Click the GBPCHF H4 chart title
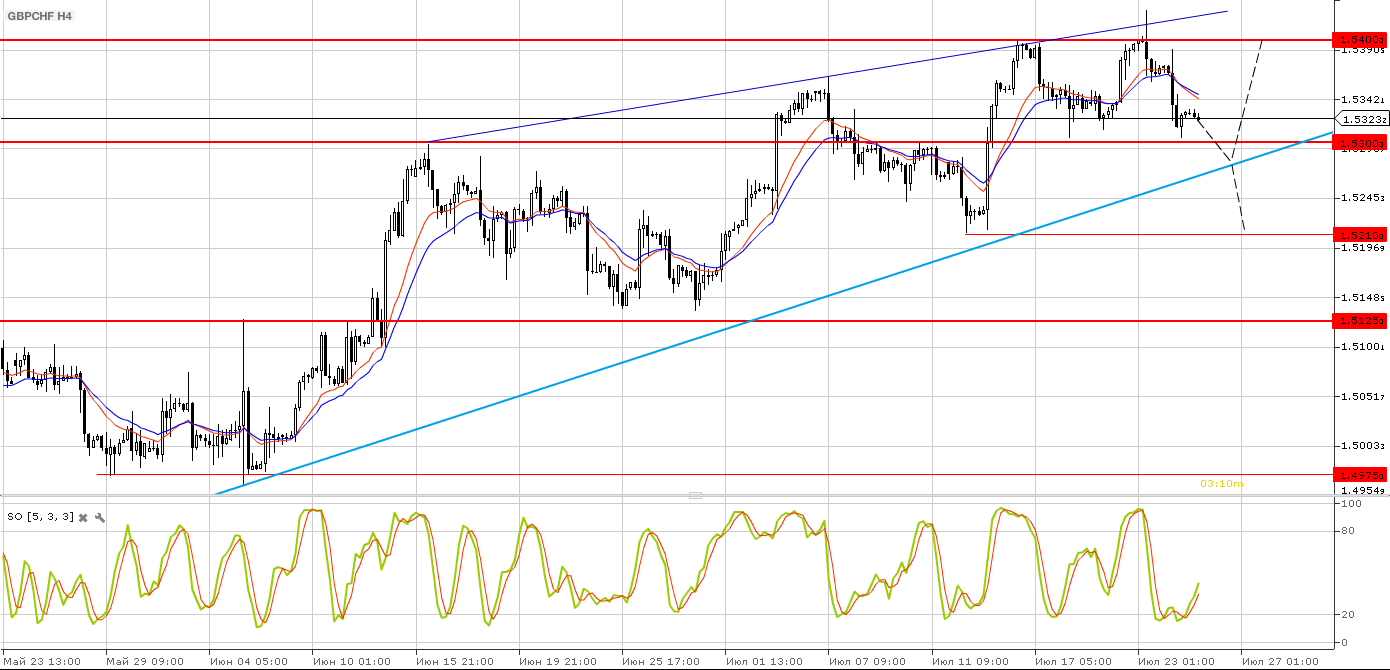Image resolution: width=1390 pixels, height=670 pixels. coord(40,17)
